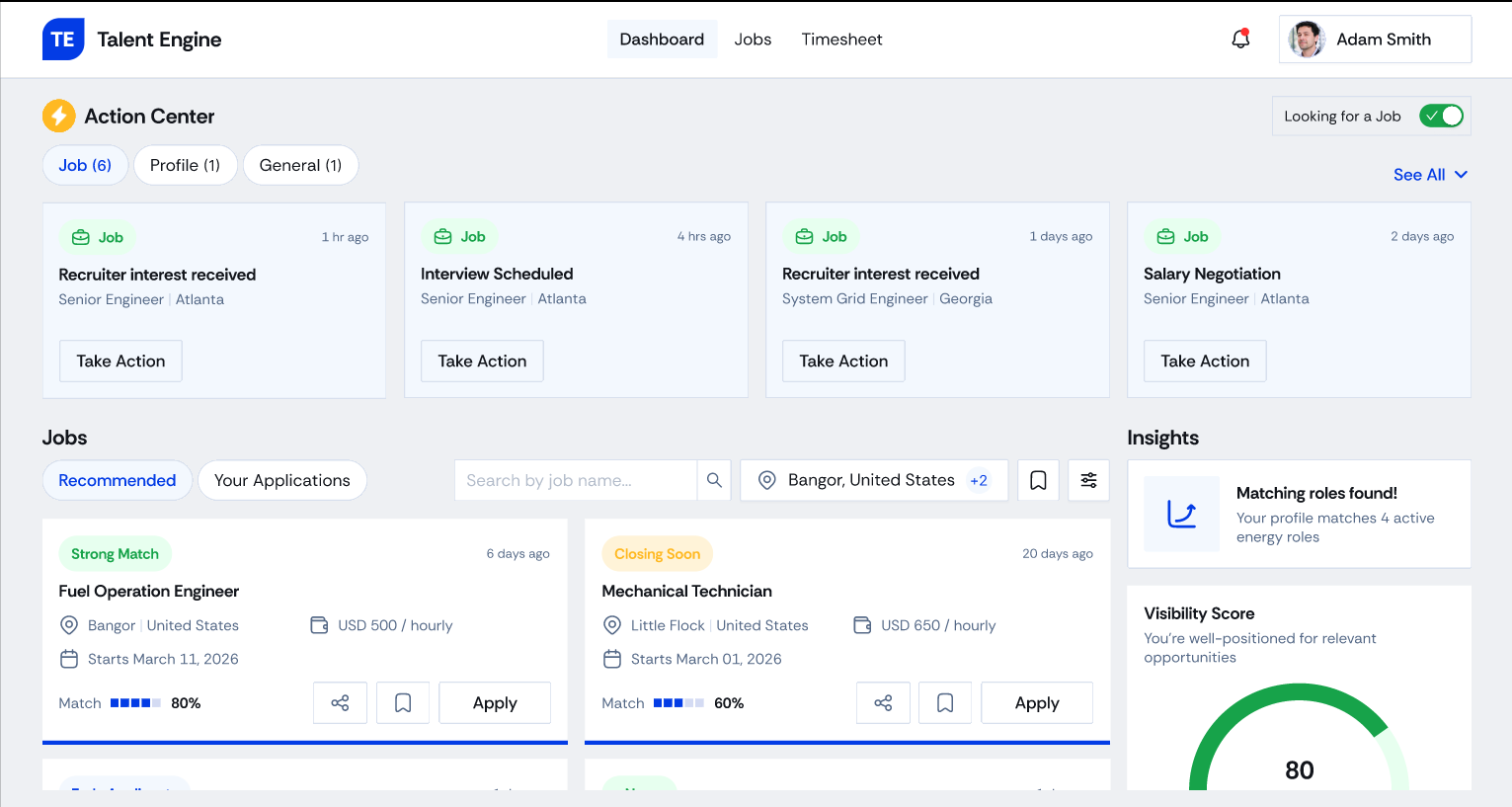Take Action on the 1 hr ago card
This screenshot has height=807, width=1512.
[120, 362]
